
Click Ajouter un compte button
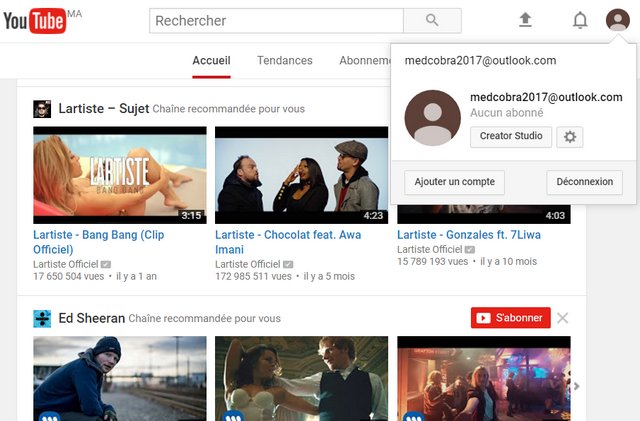454,182
